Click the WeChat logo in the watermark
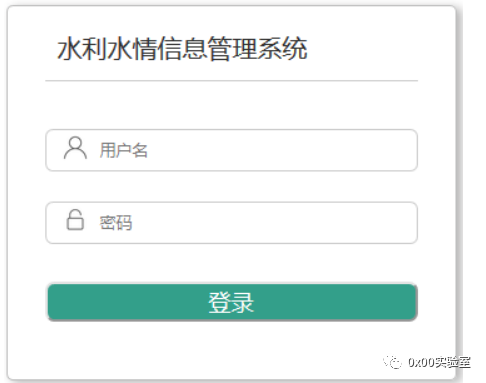This screenshot has width=486, height=383. [x=393, y=362]
